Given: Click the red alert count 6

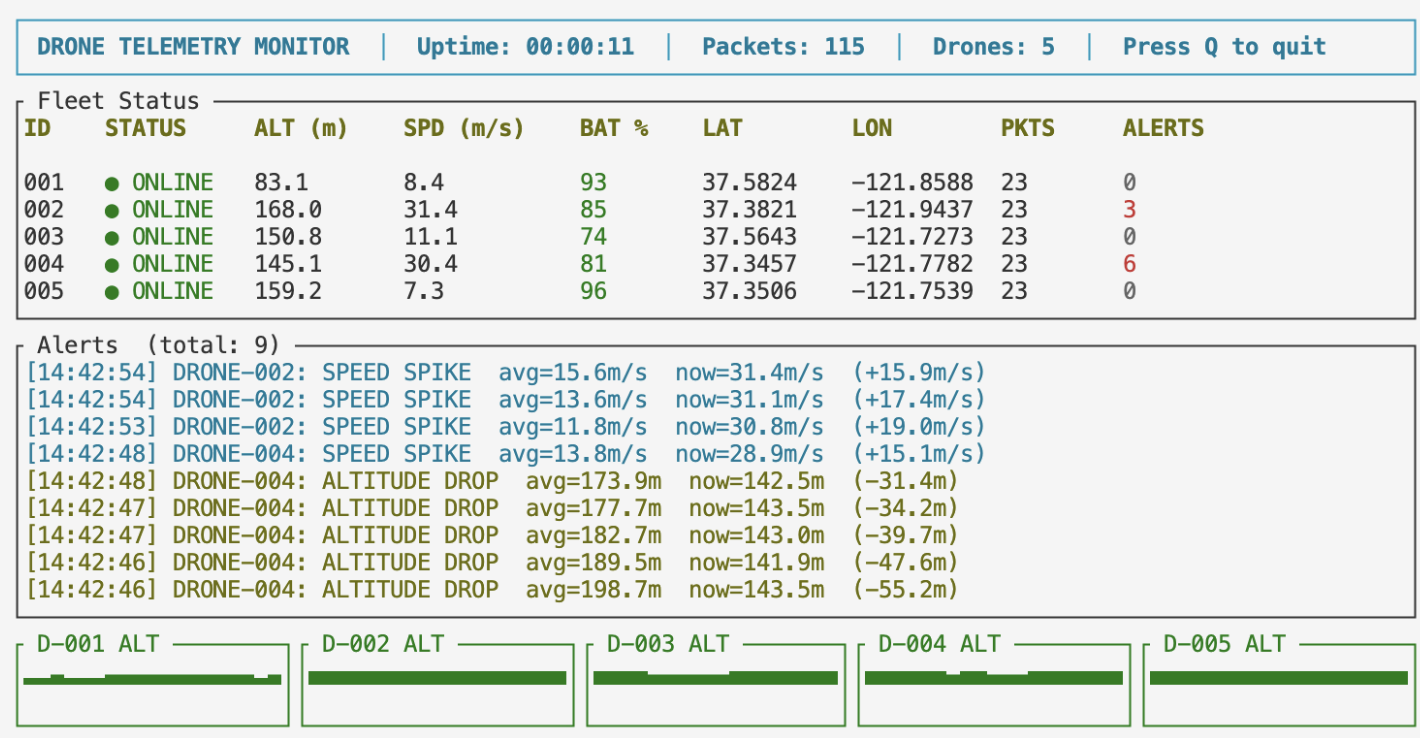Looking at the screenshot, I should pos(1129,264).
